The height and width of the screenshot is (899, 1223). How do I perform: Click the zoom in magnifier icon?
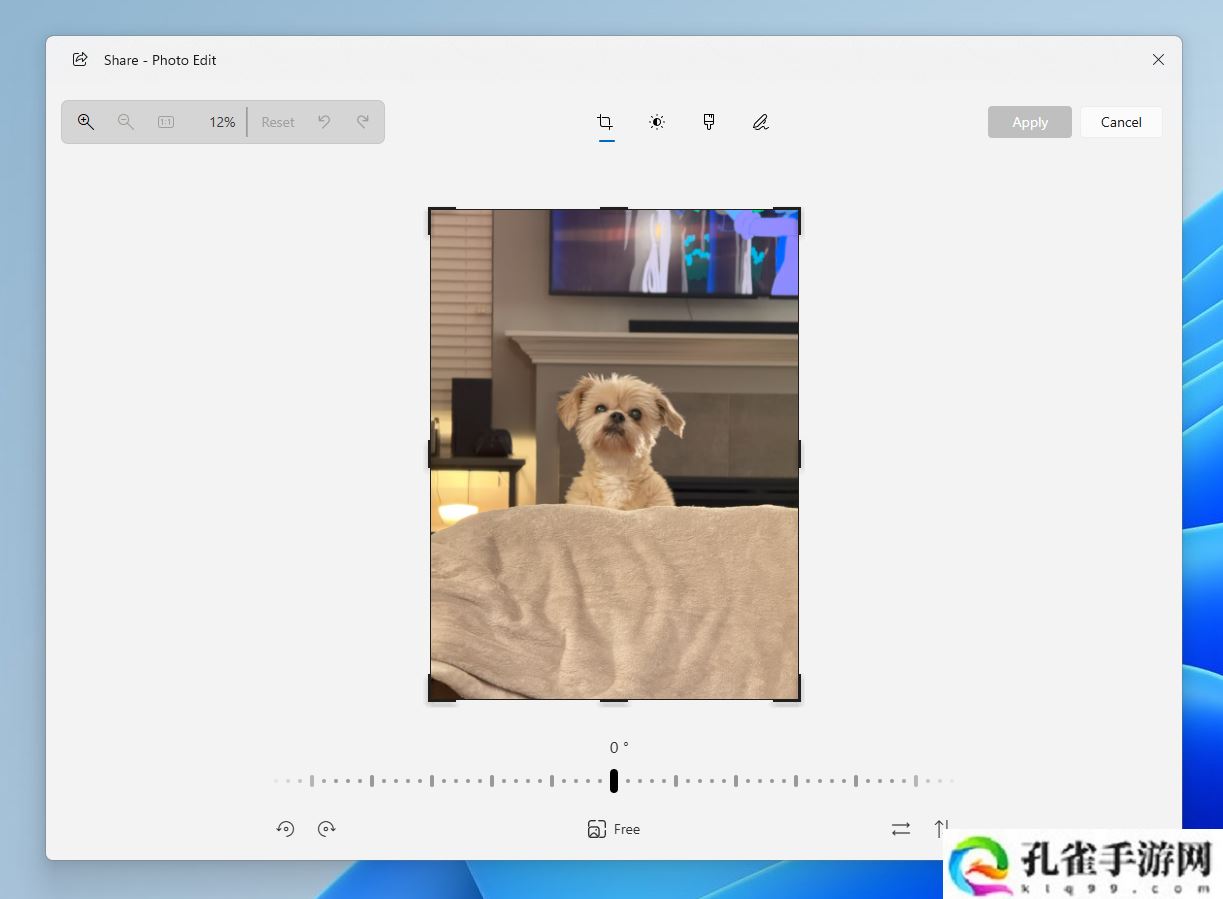point(86,122)
